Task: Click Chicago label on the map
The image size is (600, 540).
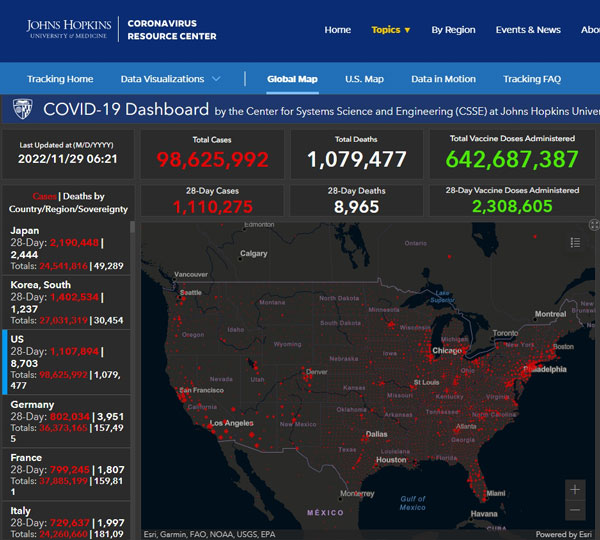Action: (x=447, y=351)
